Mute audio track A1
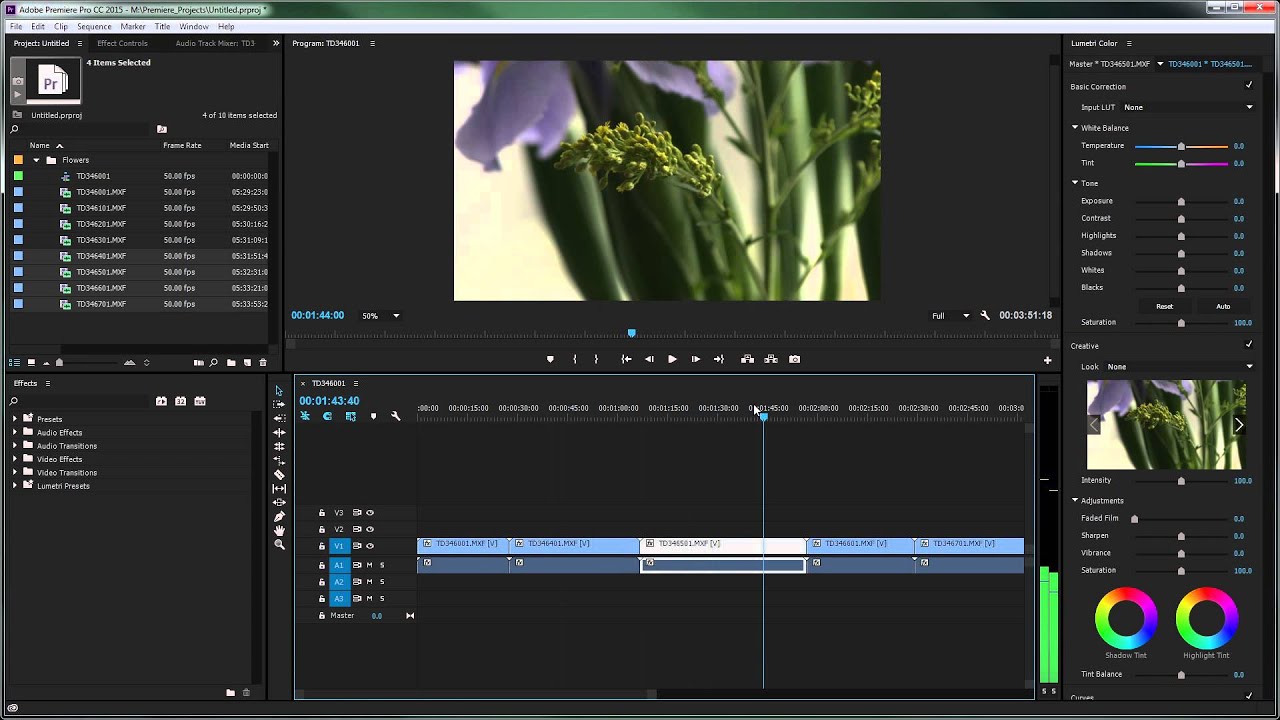1280x720 pixels. click(x=369, y=565)
